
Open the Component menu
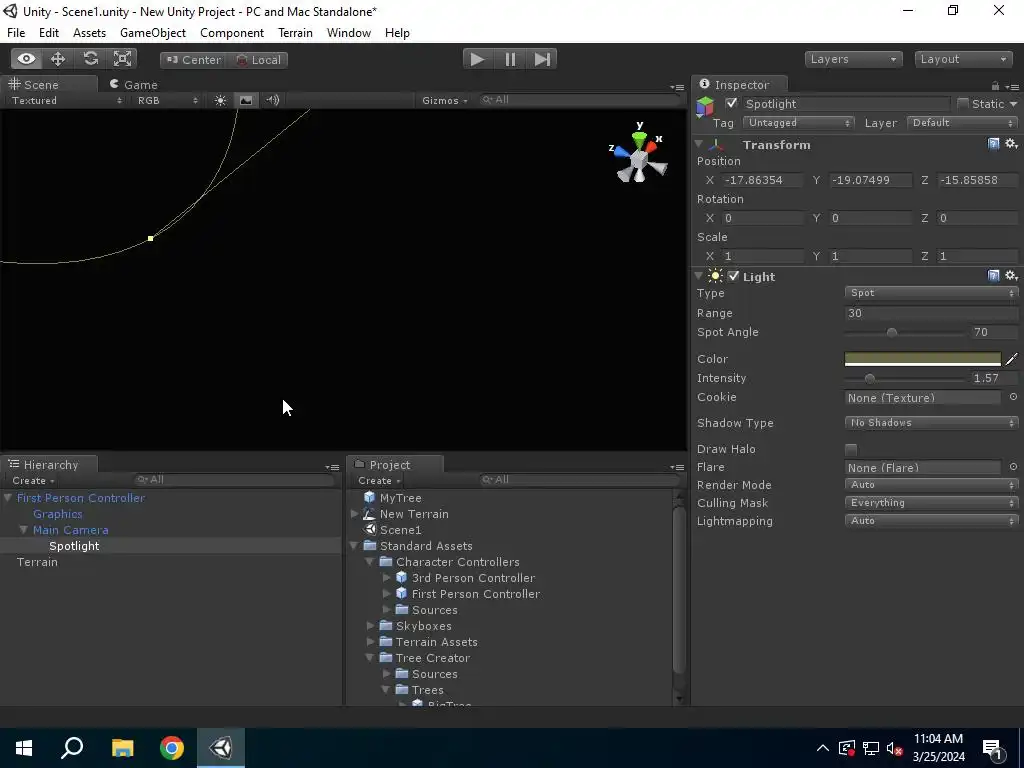coord(232,33)
